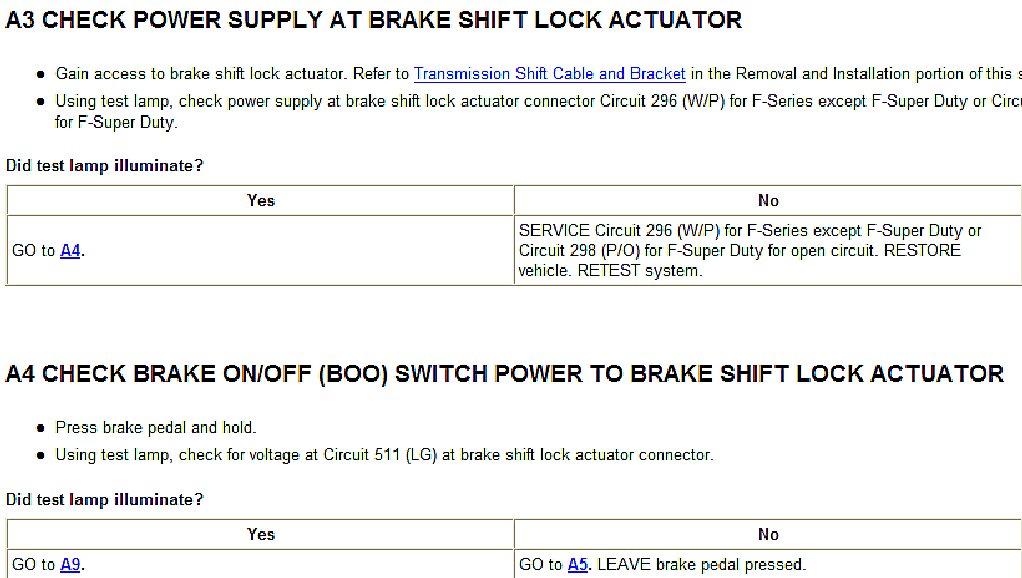The image size is (1022, 578).
Task: Click the 'LEAVE brake pedal pressed' text
Action: point(701,565)
